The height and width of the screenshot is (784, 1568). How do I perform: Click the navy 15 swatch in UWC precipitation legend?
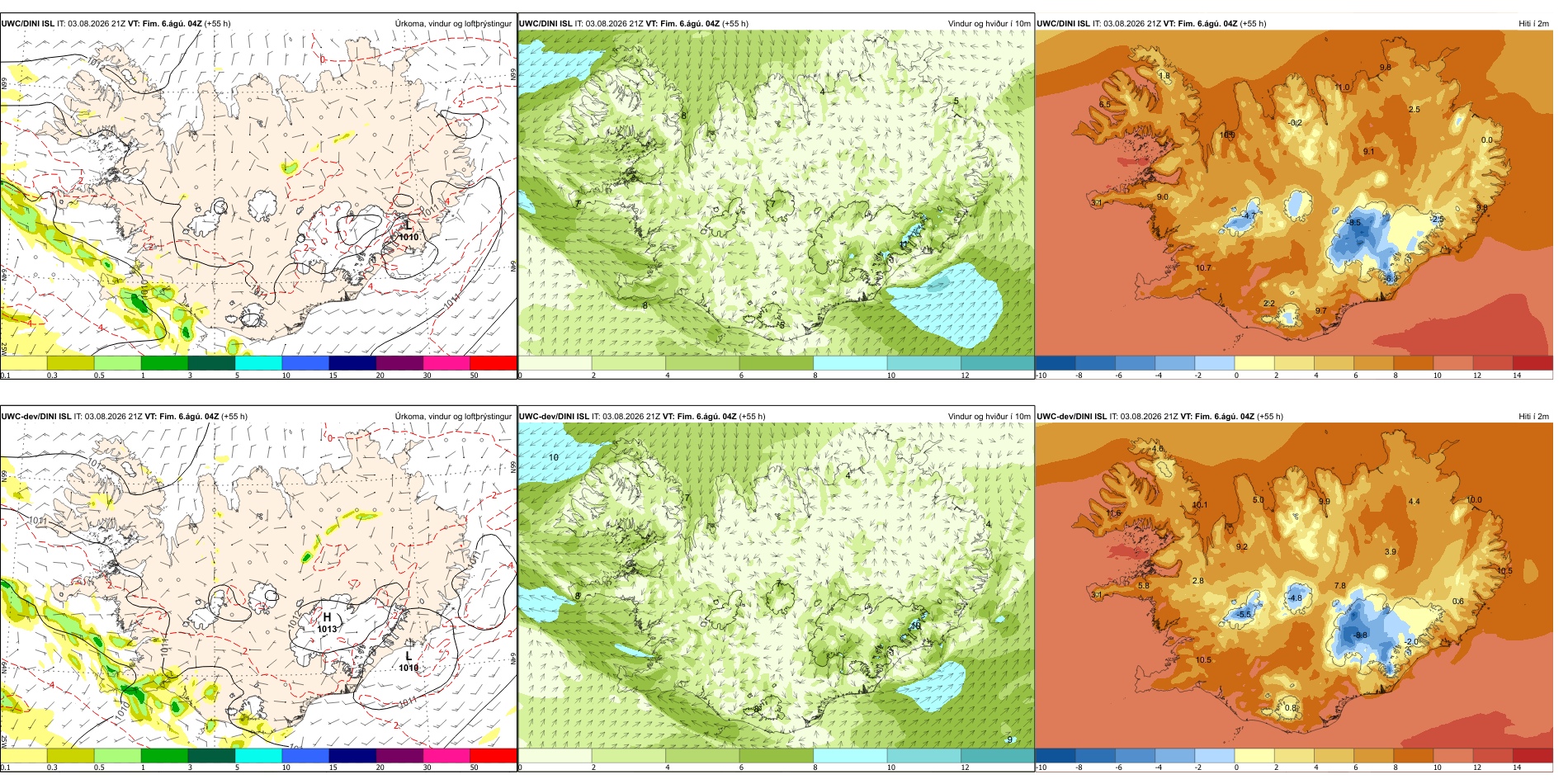click(352, 362)
